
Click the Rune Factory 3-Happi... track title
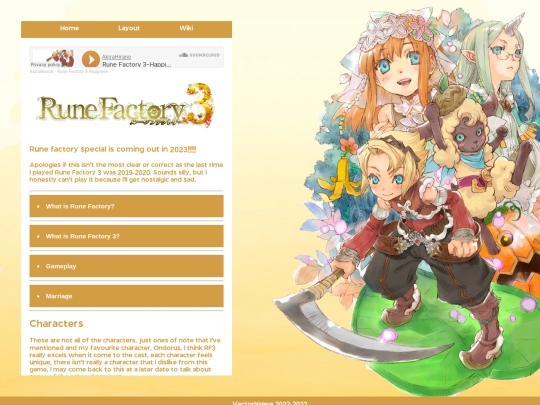137,64
